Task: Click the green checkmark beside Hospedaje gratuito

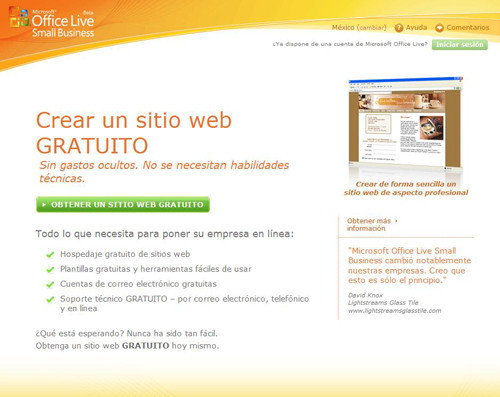Action: pos(50,255)
